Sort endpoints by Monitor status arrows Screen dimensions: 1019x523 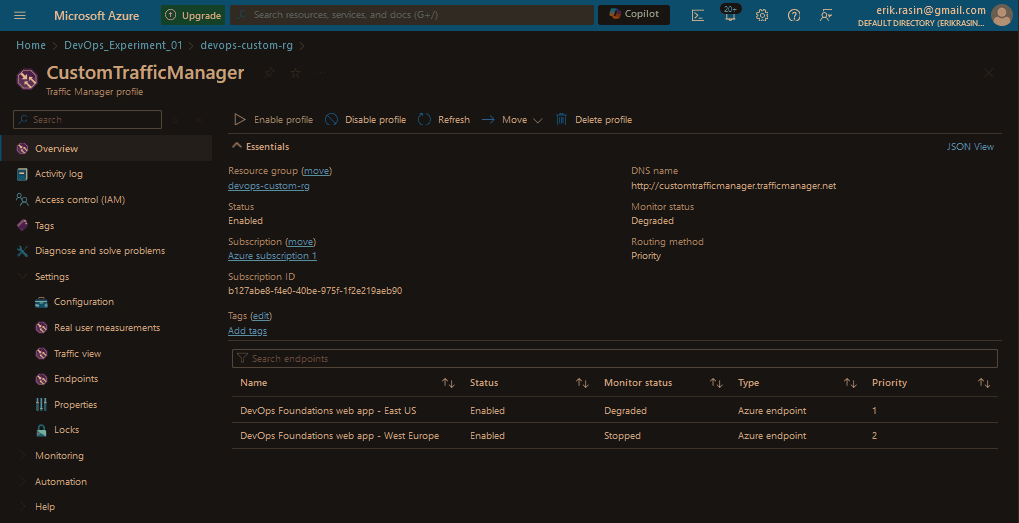pyautogui.click(x=716, y=383)
